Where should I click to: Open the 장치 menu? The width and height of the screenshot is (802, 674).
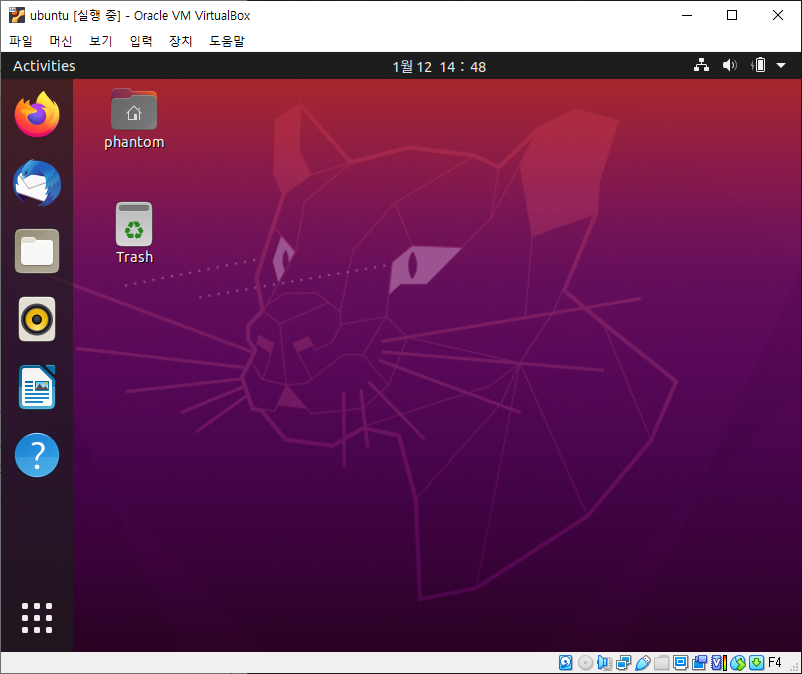pos(181,40)
